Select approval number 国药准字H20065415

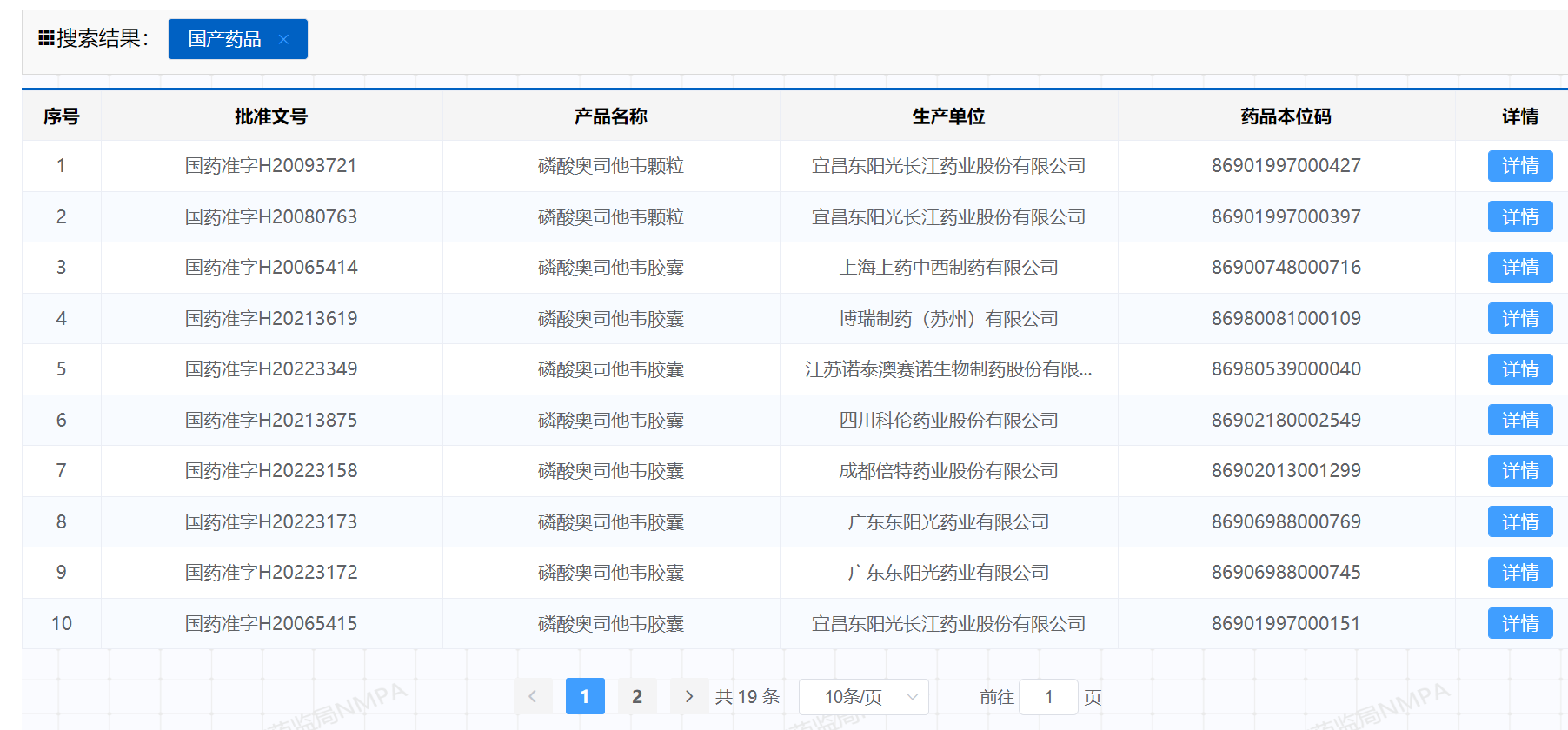click(271, 624)
